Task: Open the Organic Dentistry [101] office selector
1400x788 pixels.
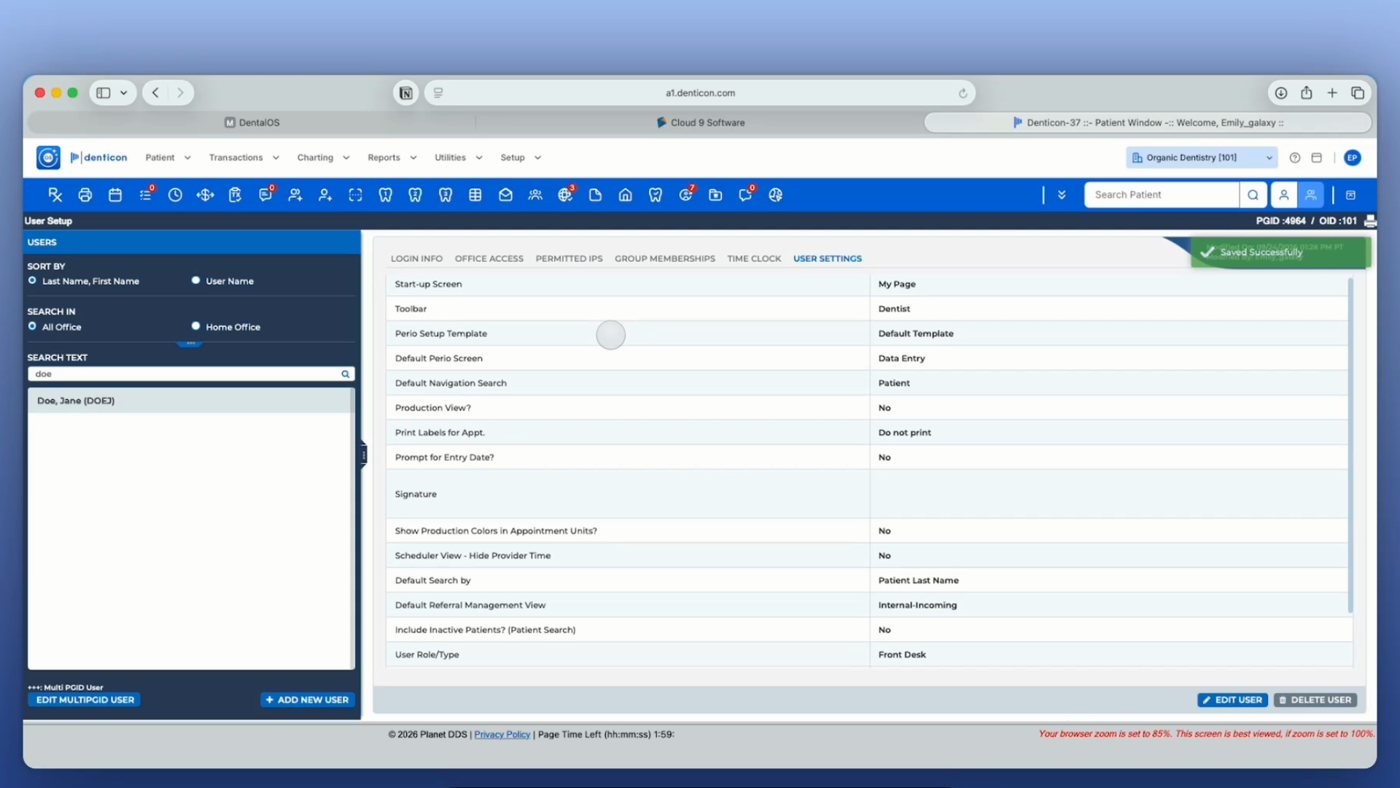Action: [x=1202, y=158]
